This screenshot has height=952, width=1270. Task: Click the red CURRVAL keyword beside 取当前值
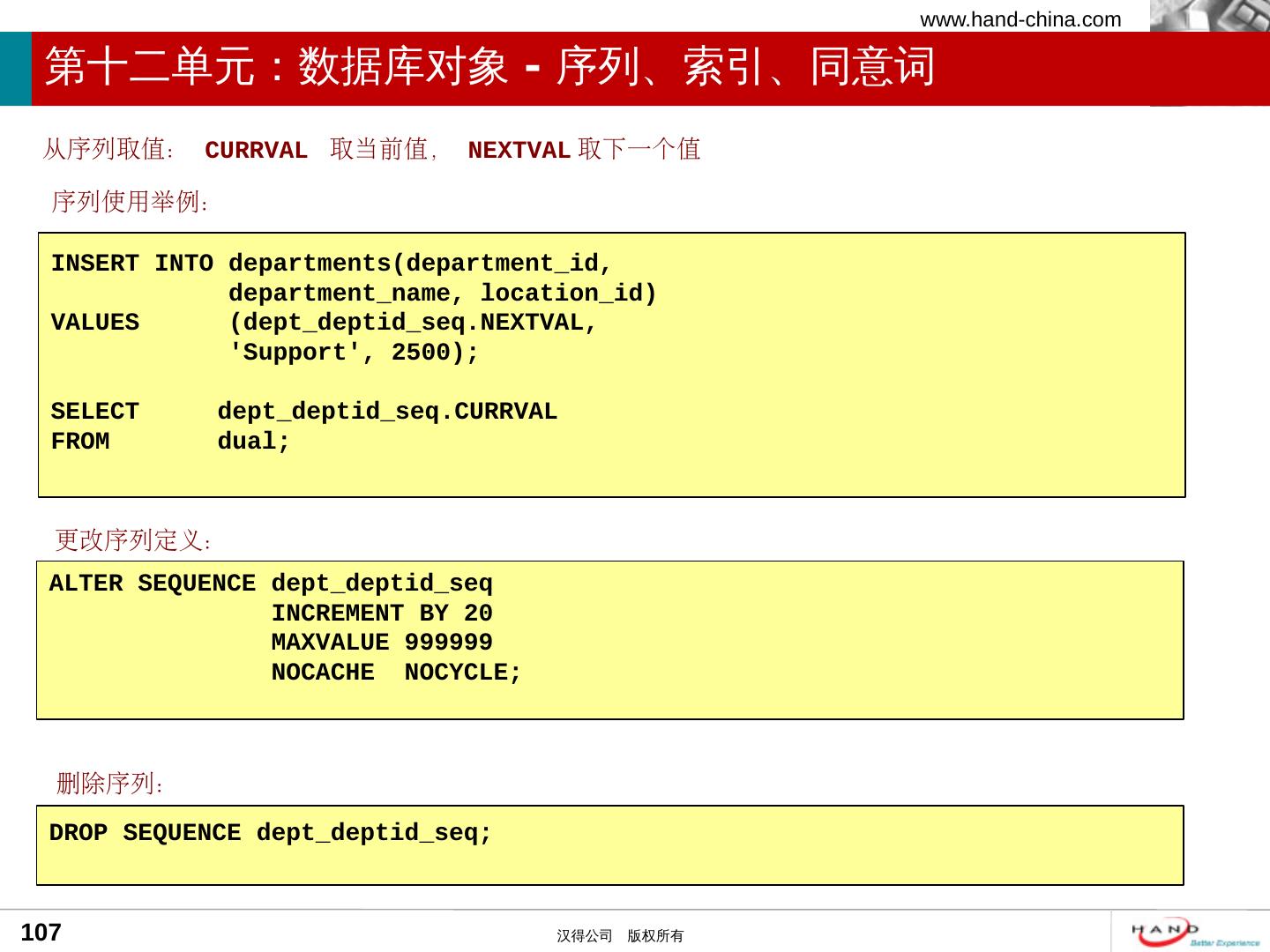click(x=256, y=151)
